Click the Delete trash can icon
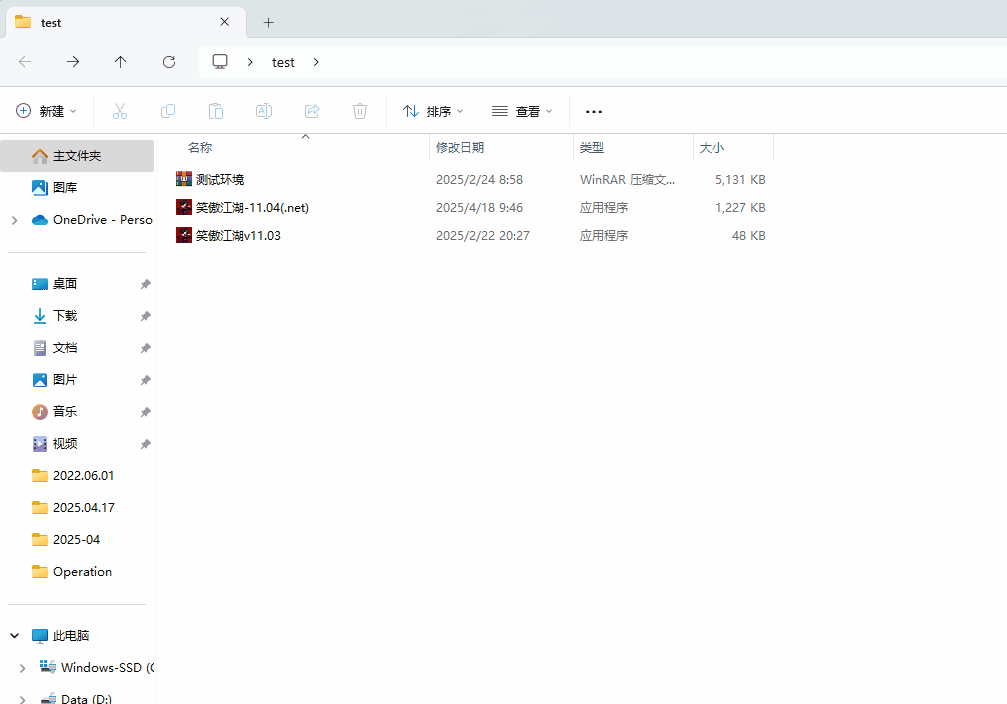1007x704 pixels. pos(360,111)
